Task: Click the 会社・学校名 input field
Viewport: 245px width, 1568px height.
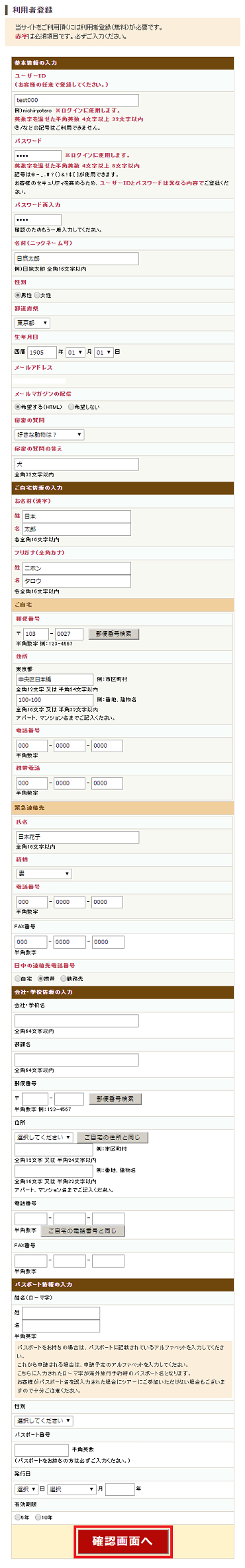Action: pos(77,1021)
